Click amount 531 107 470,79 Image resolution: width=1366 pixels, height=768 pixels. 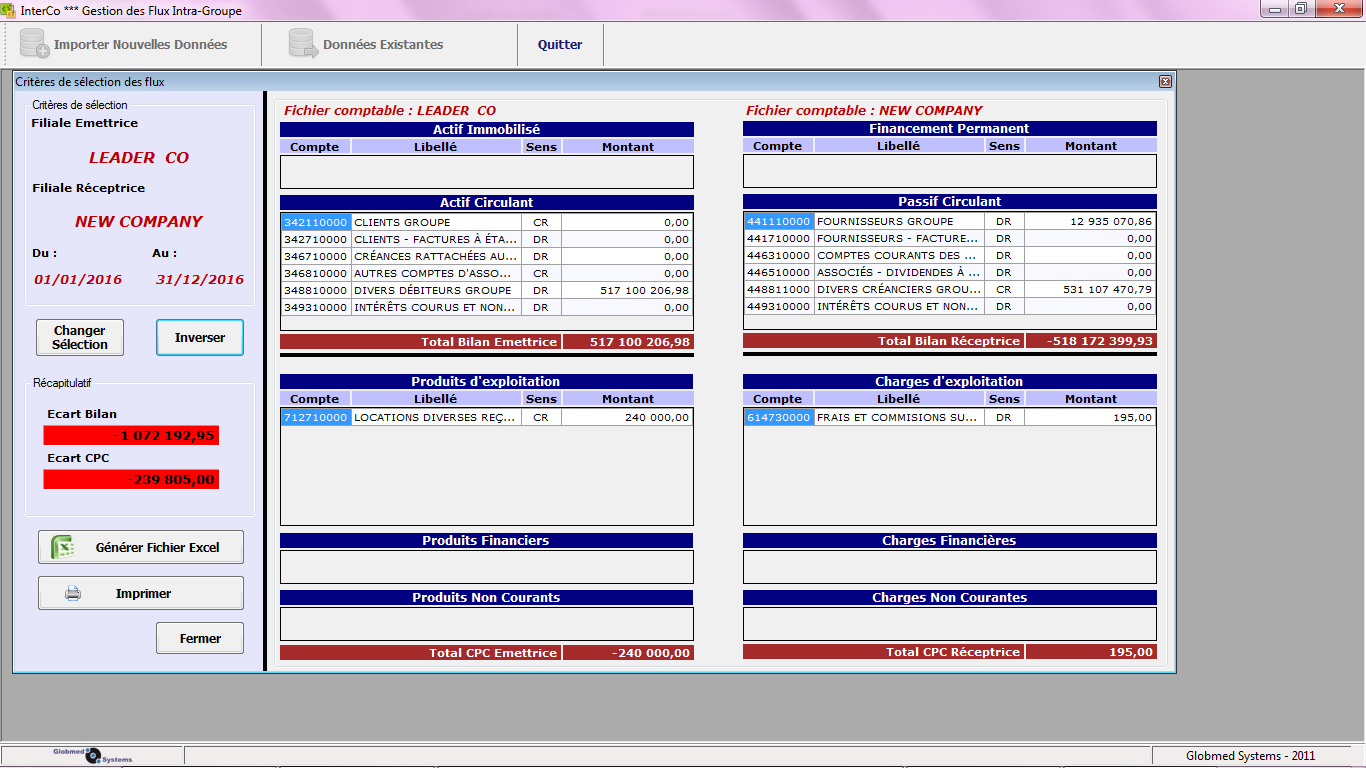coord(1090,289)
